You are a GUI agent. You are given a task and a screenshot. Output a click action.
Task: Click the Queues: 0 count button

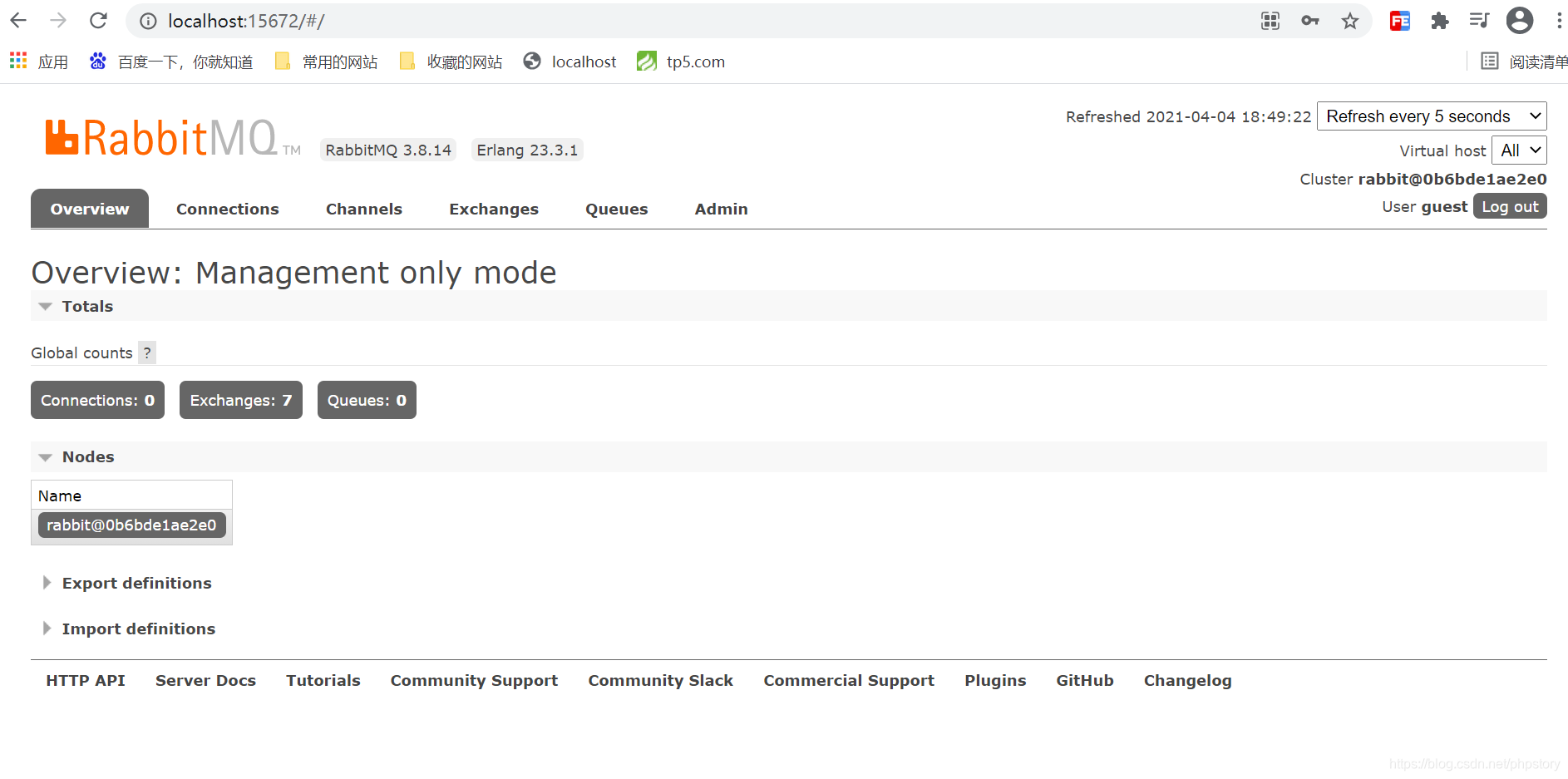click(367, 400)
